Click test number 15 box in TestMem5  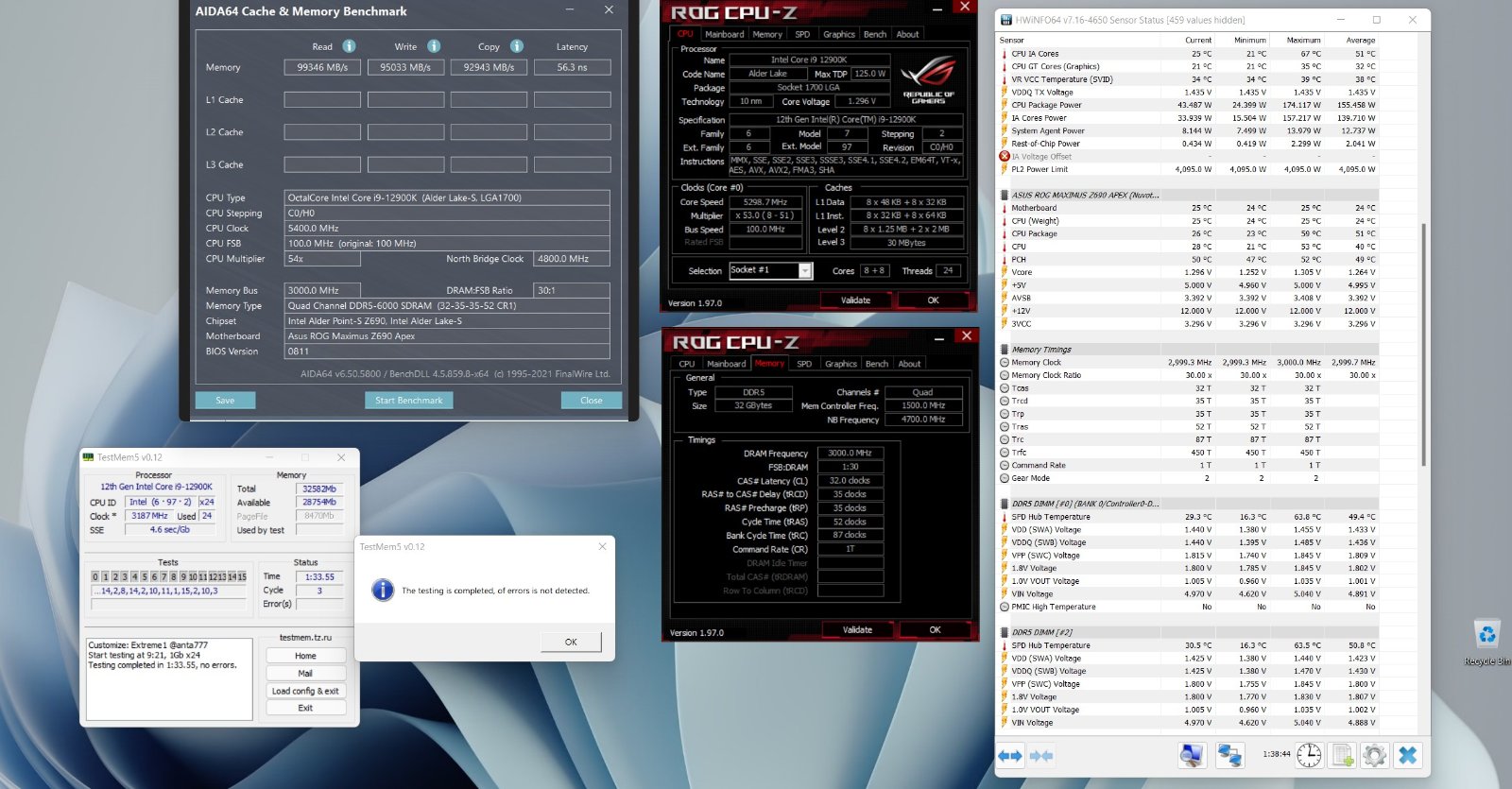(242, 576)
